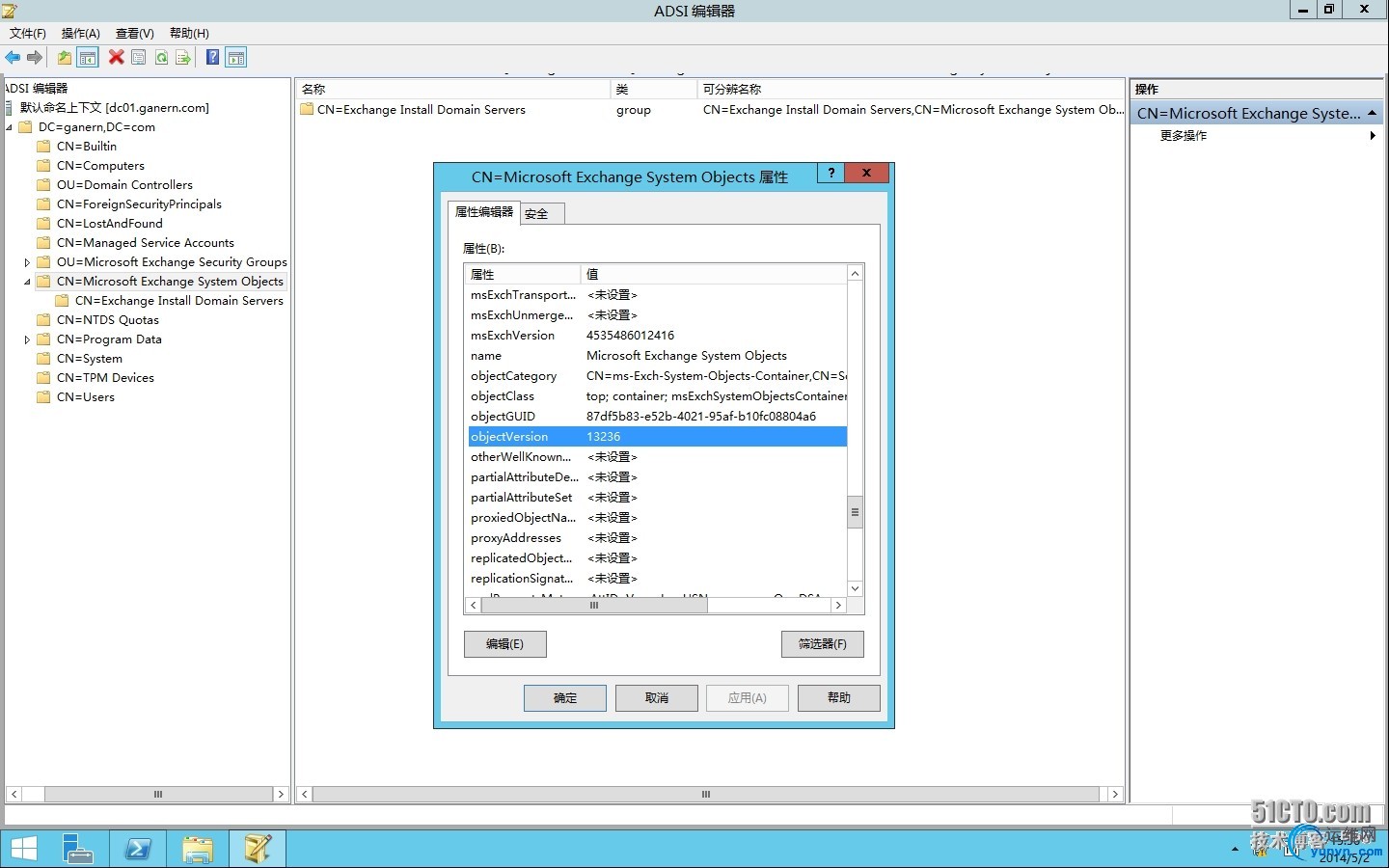Click the 筛选器(F) button
Screen dimensions: 1389x868
[823, 644]
